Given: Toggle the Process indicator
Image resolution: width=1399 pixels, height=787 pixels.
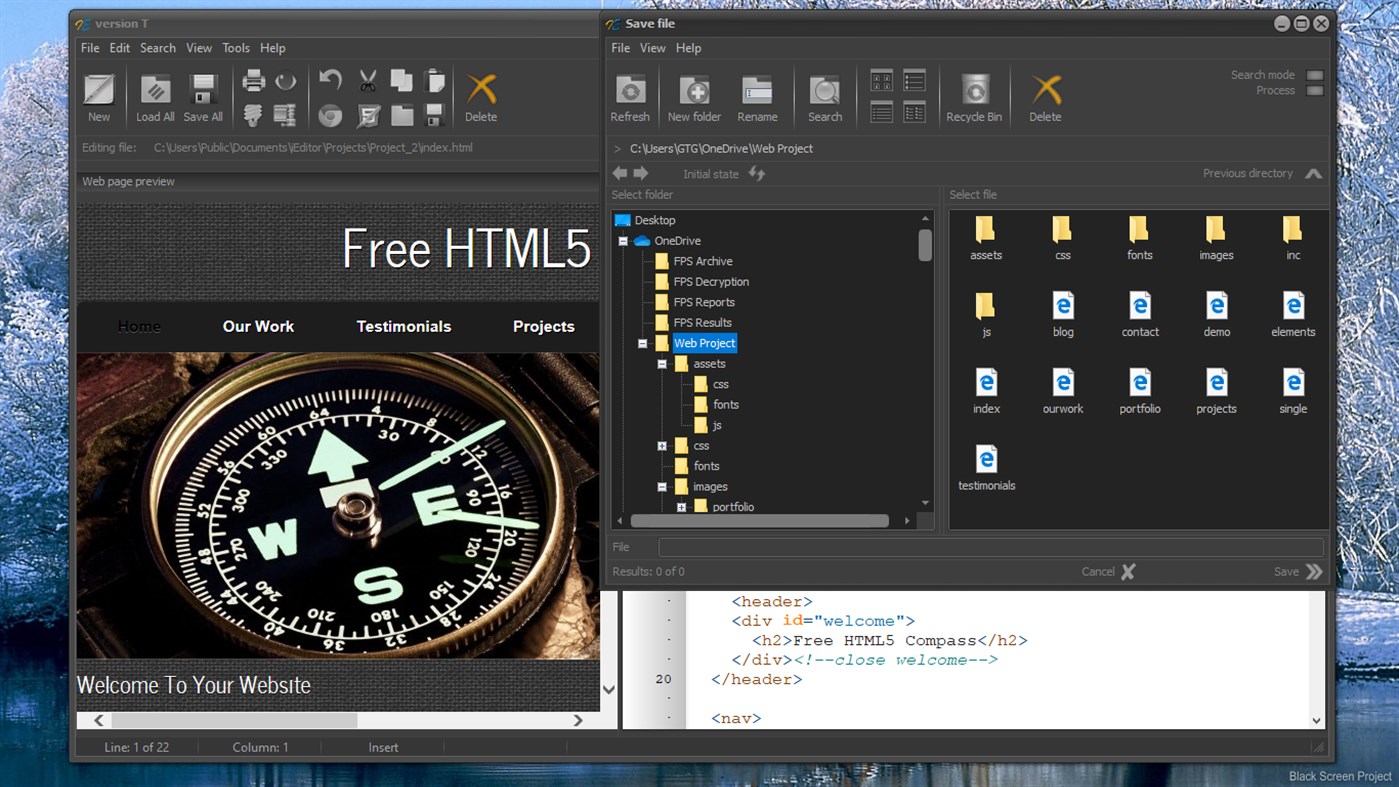Looking at the screenshot, I should (x=1315, y=91).
